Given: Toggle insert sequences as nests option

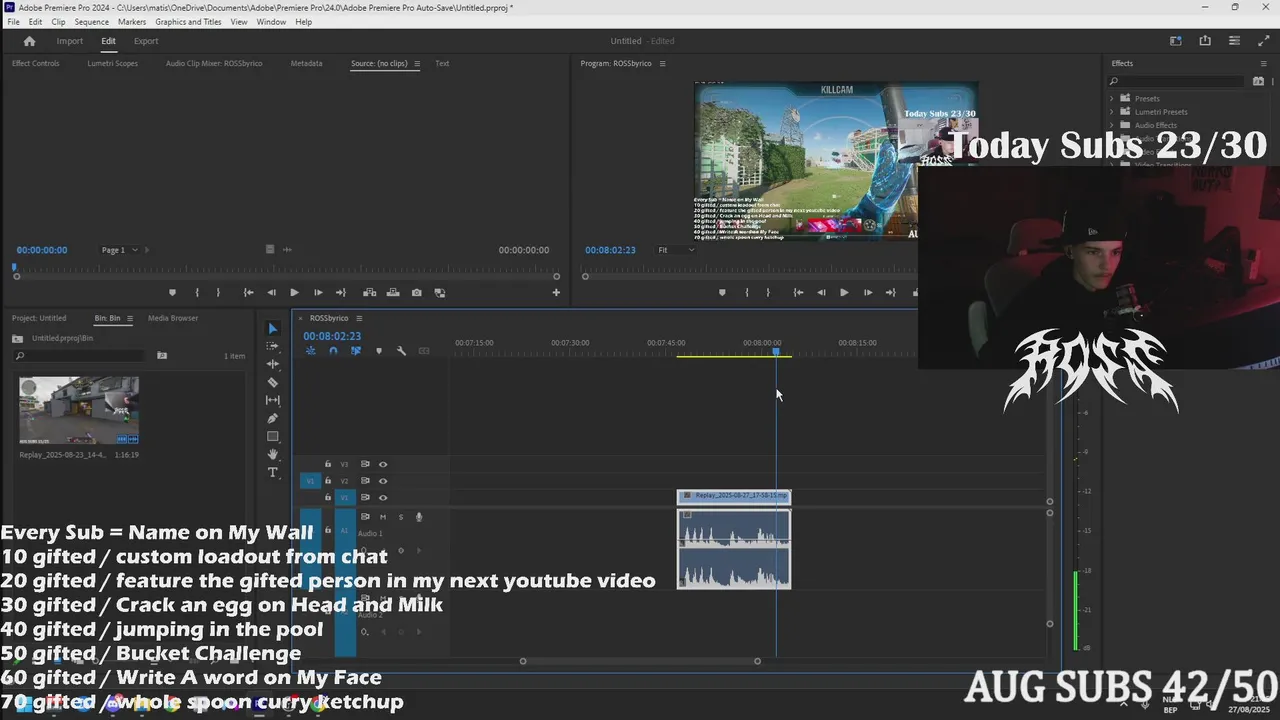Looking at the screenshot, I should click(x=311, y=351).
